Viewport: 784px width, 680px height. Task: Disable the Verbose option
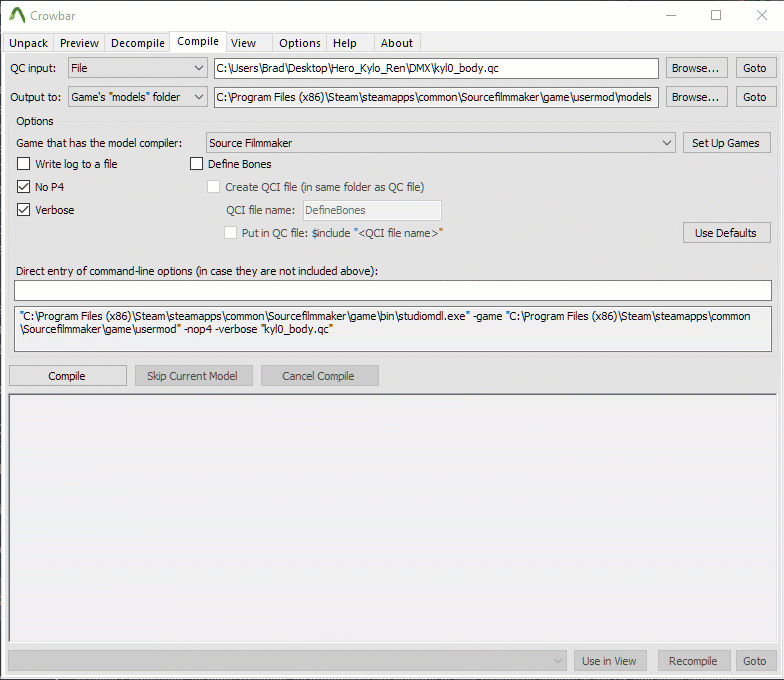click(24, 210)
